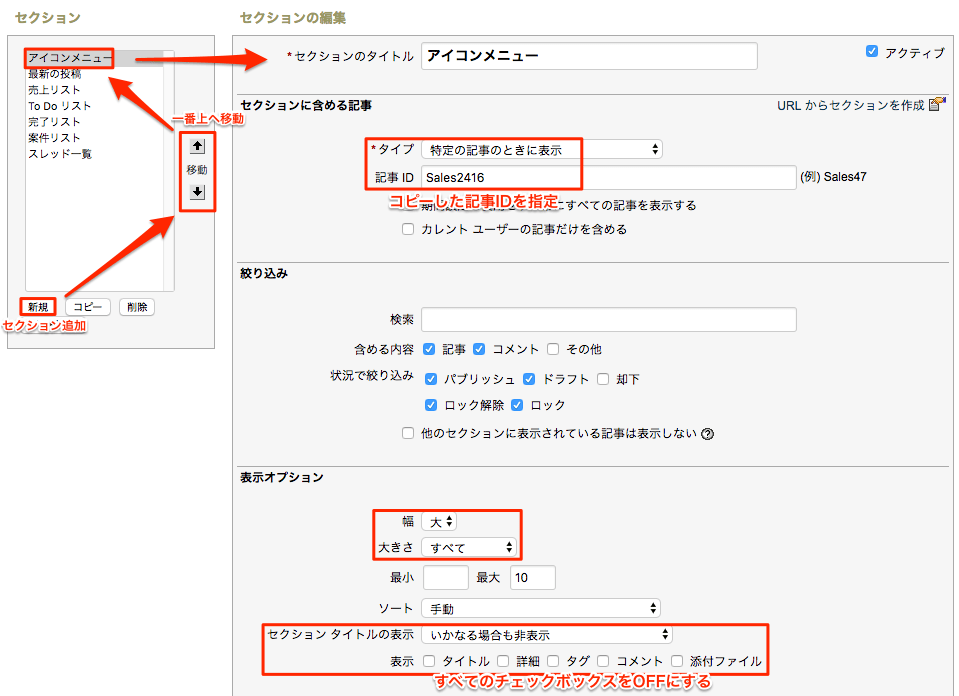The width and height of the screenshot is (959, 696).
Task: Enable the その他 content checkbox
Action: point(553,349)
